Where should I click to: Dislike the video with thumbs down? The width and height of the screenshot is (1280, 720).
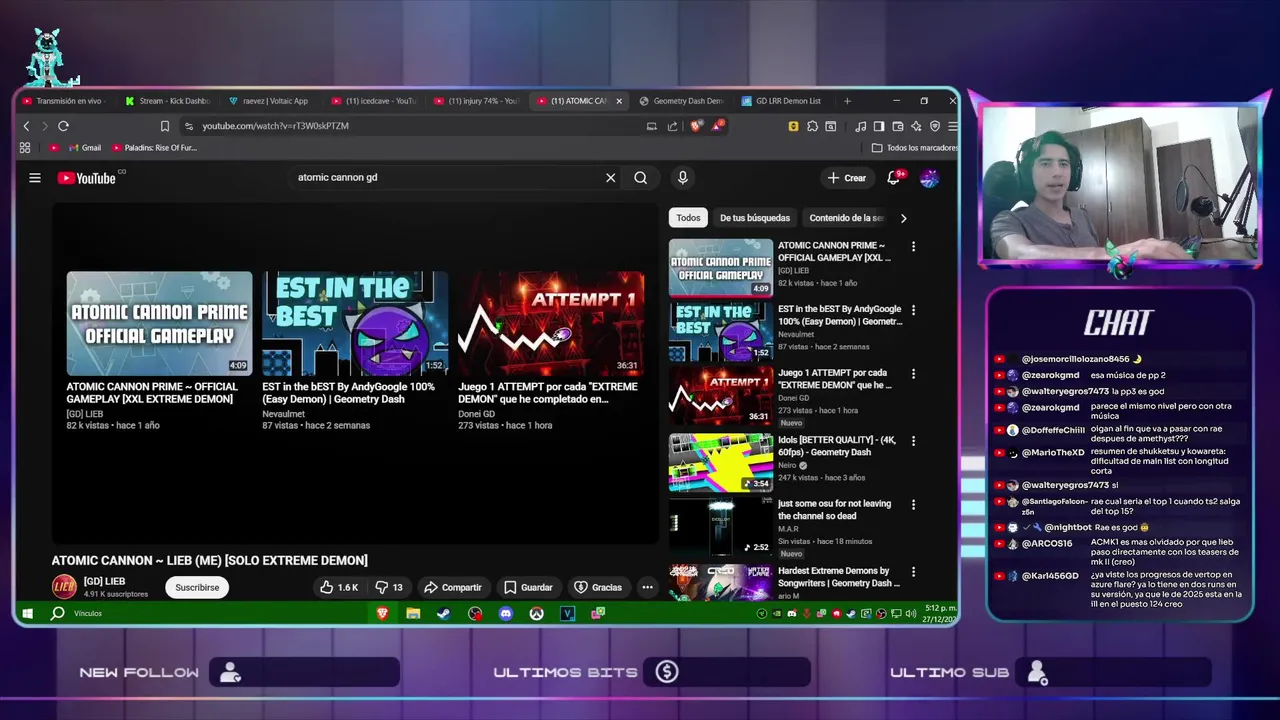pyautogui.click(x=389, y=587)
